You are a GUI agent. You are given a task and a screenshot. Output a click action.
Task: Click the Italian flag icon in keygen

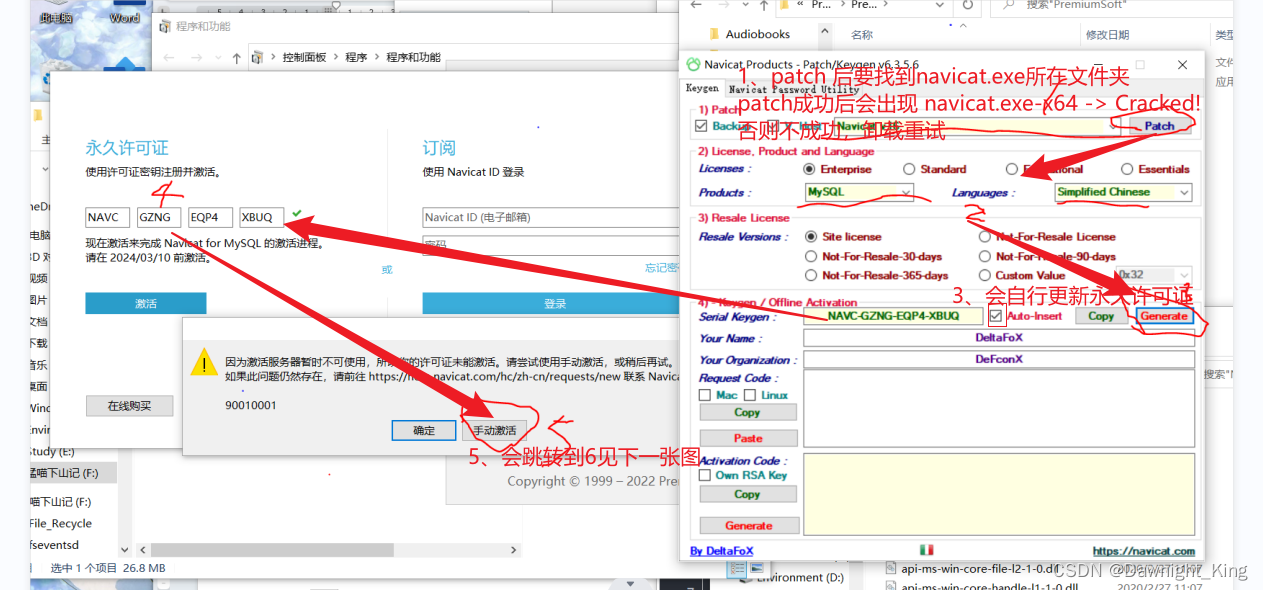[x=926, y=550]
